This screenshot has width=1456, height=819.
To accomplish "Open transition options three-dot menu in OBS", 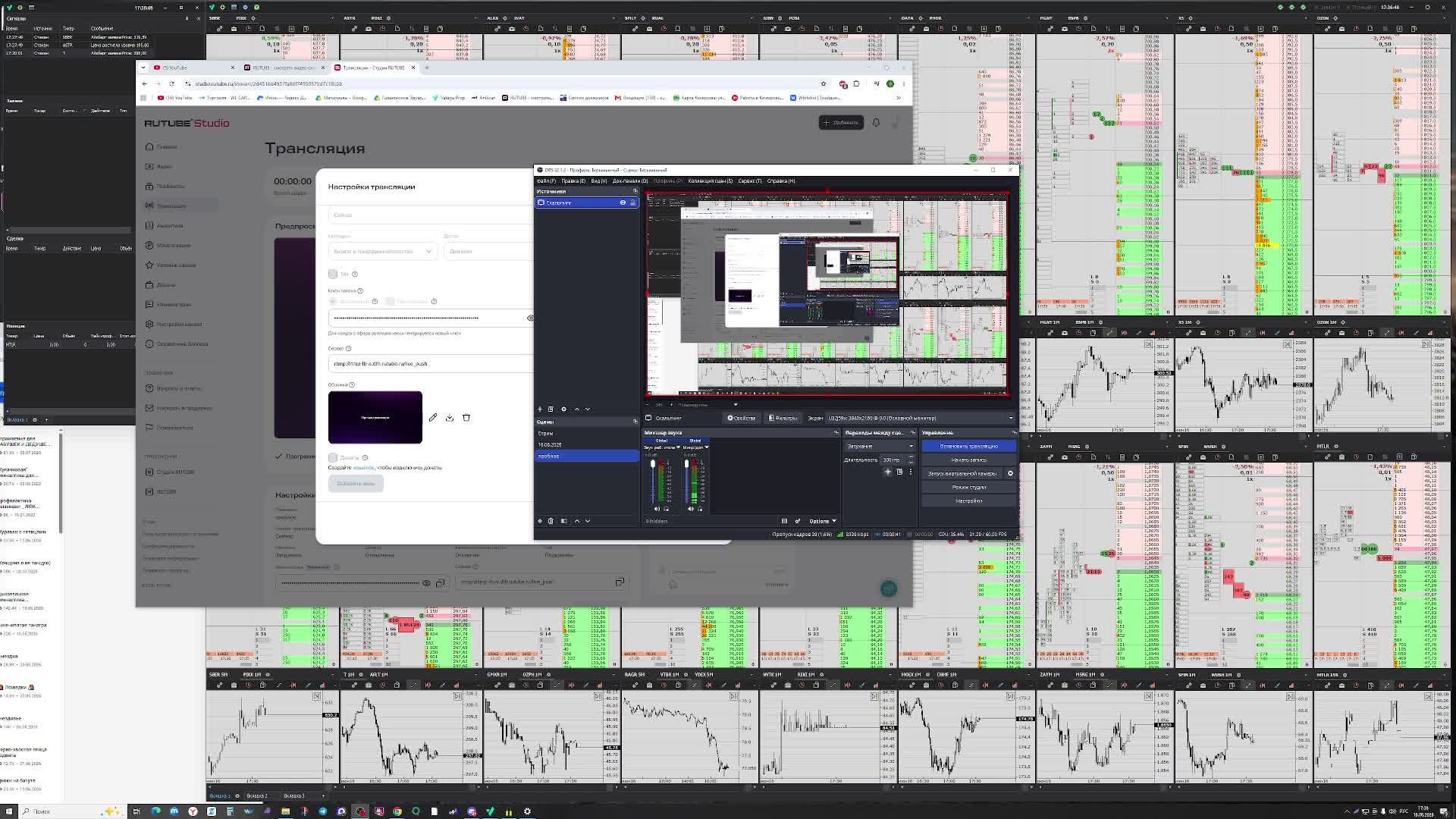I will coord(911,472).
